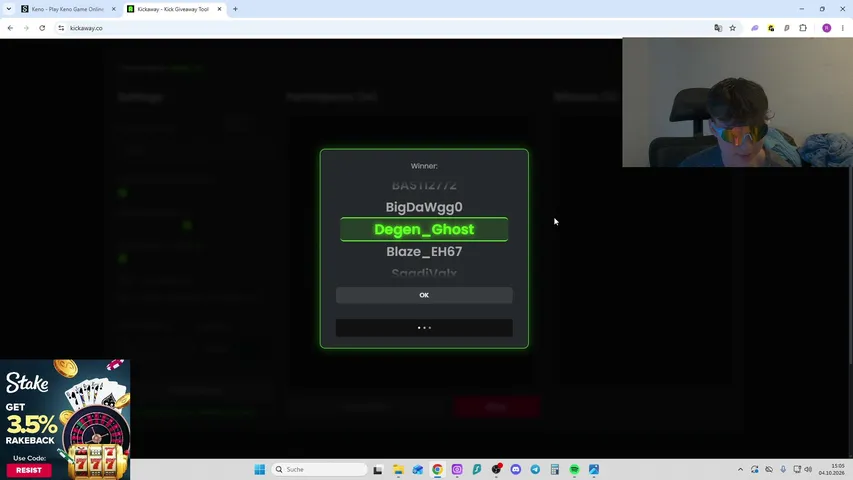Click the Suche taskbar search box
This screenshot has height=480, width=853.
[319, 469]
